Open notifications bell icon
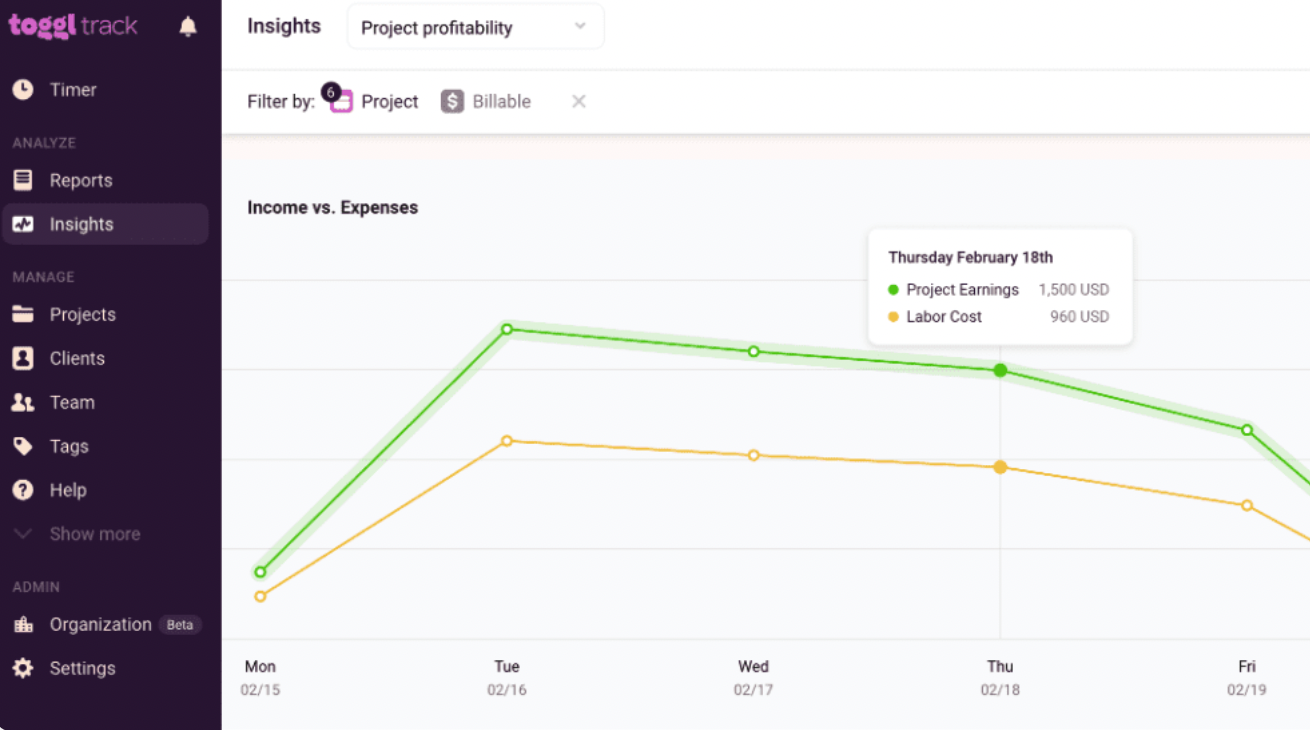1310x730 pixels. (188, 27)
